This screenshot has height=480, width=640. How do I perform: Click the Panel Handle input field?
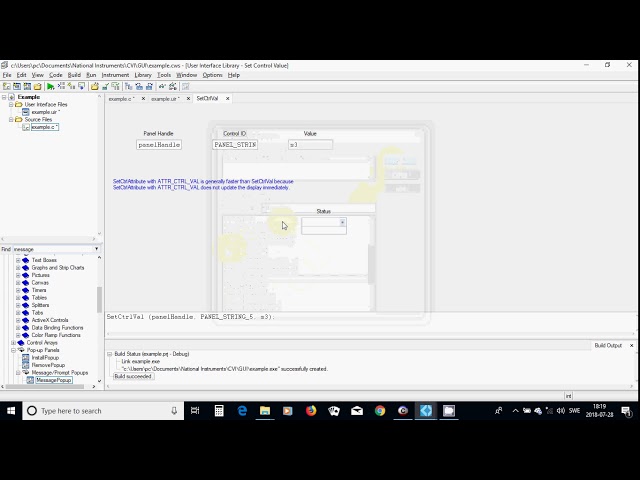(x=159, y=145)
